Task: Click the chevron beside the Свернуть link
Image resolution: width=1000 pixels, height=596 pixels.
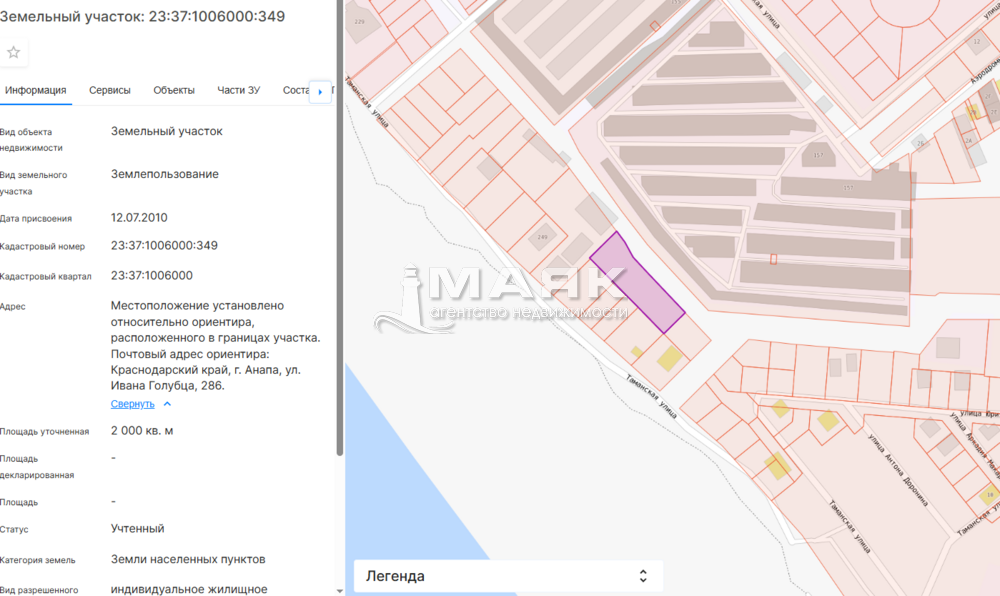Action: [x=167, y=404]
